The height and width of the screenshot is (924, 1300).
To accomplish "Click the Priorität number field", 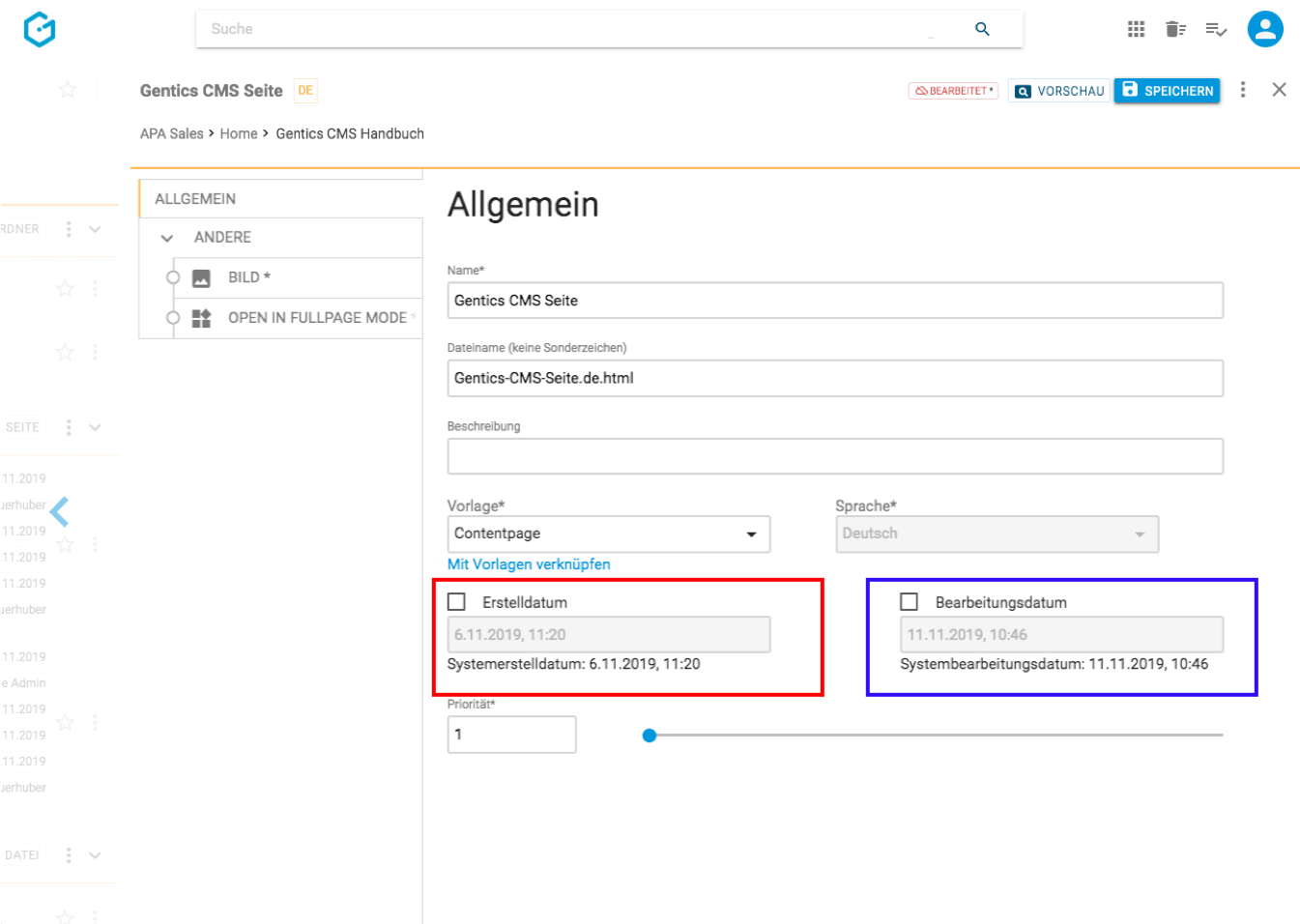I will click(511, 735).
